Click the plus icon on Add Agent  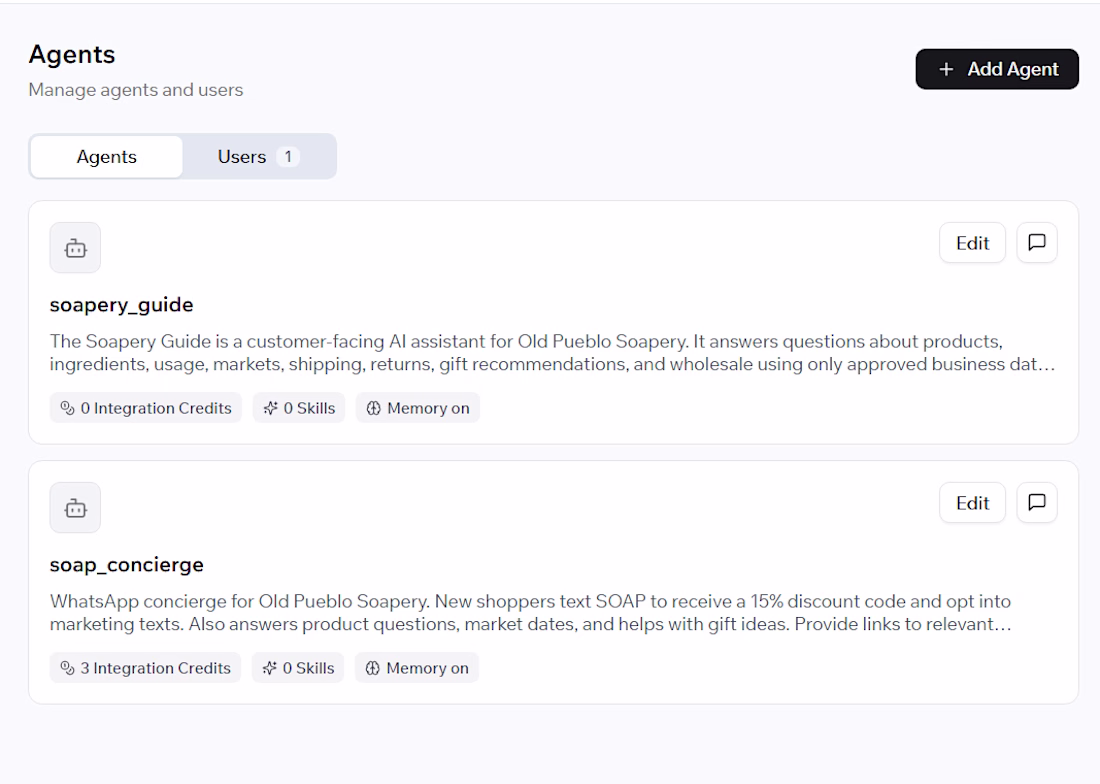(x=946, y=69)
